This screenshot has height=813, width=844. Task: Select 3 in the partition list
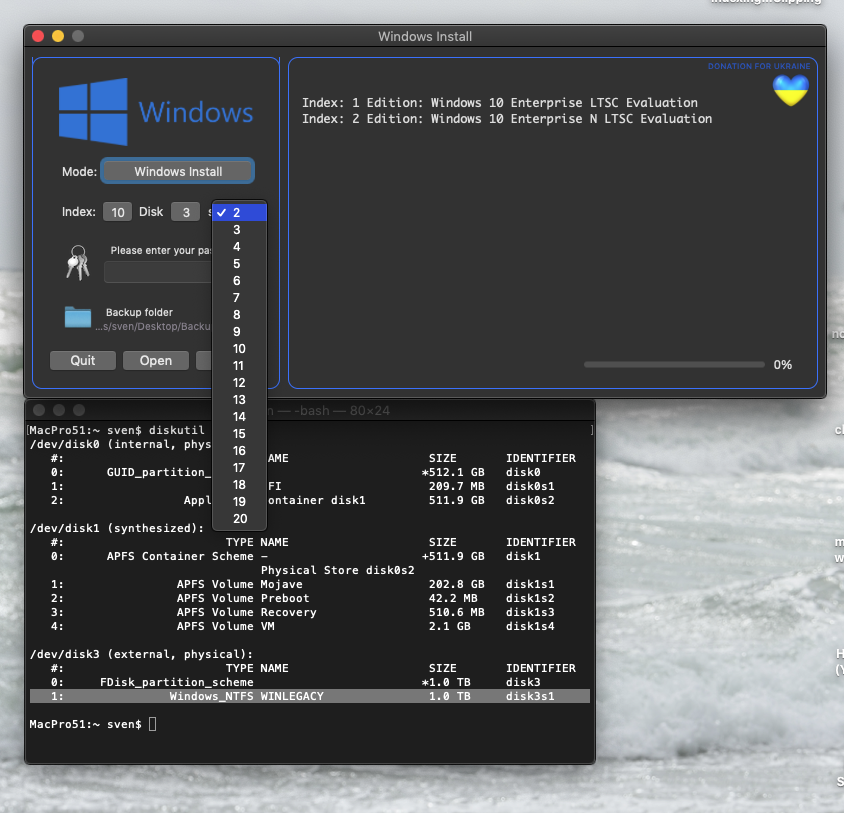click(240, 230)
